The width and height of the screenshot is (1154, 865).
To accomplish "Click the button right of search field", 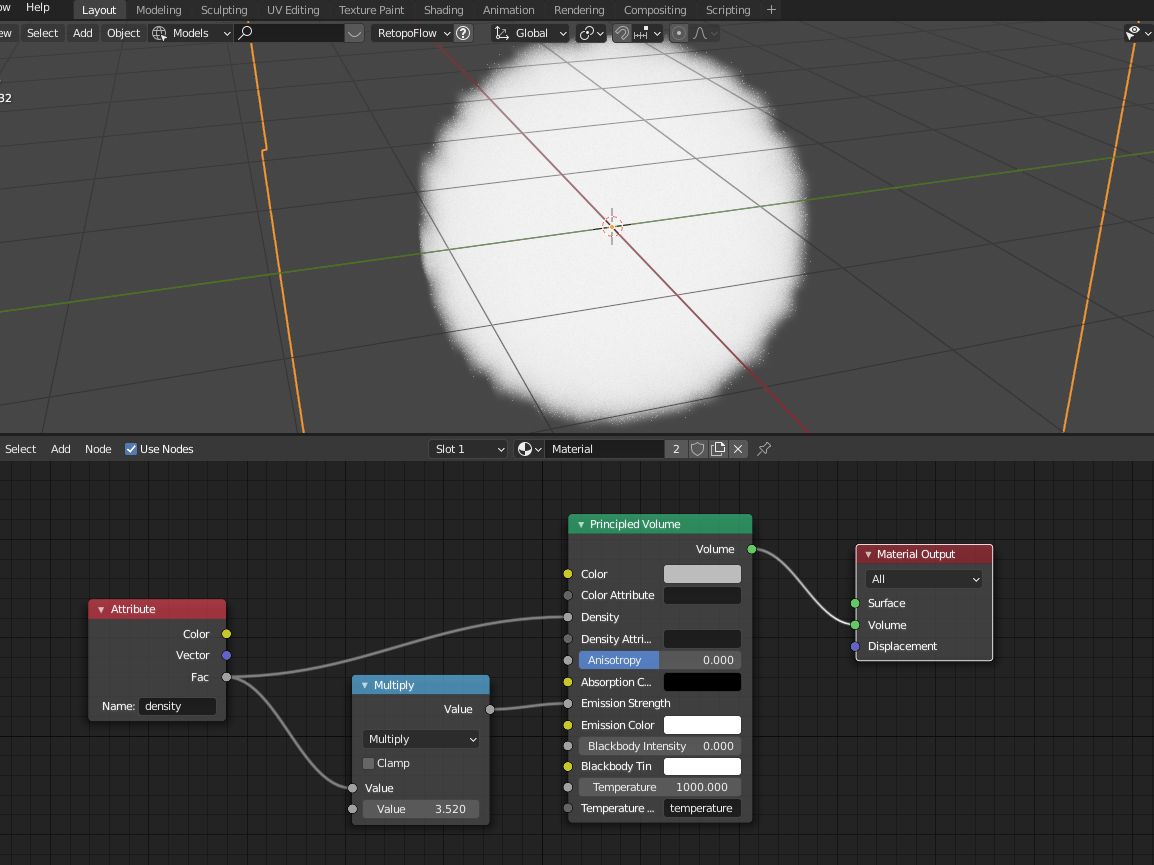I will tap(354, 33).
